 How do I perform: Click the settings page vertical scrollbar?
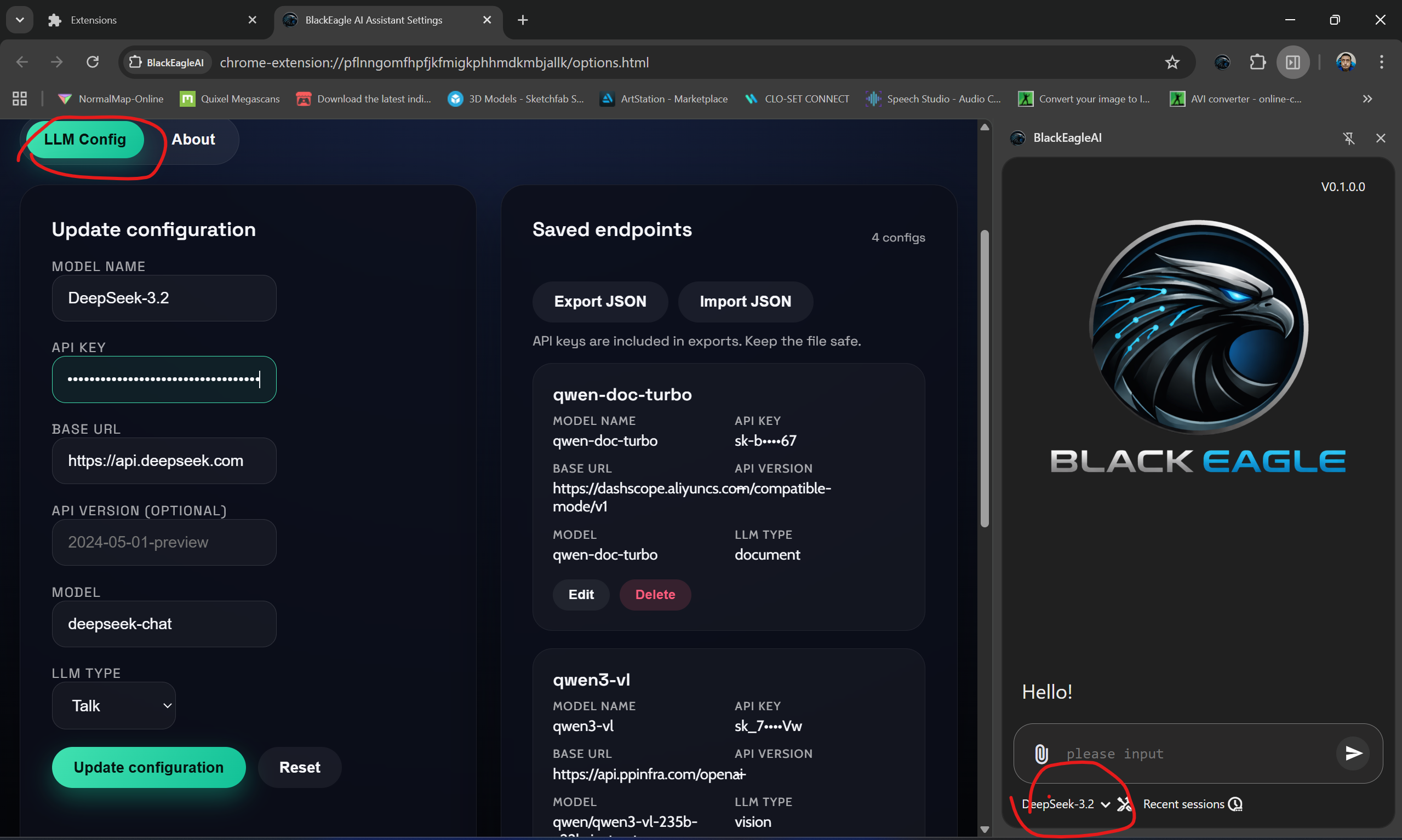click(984, 378)
